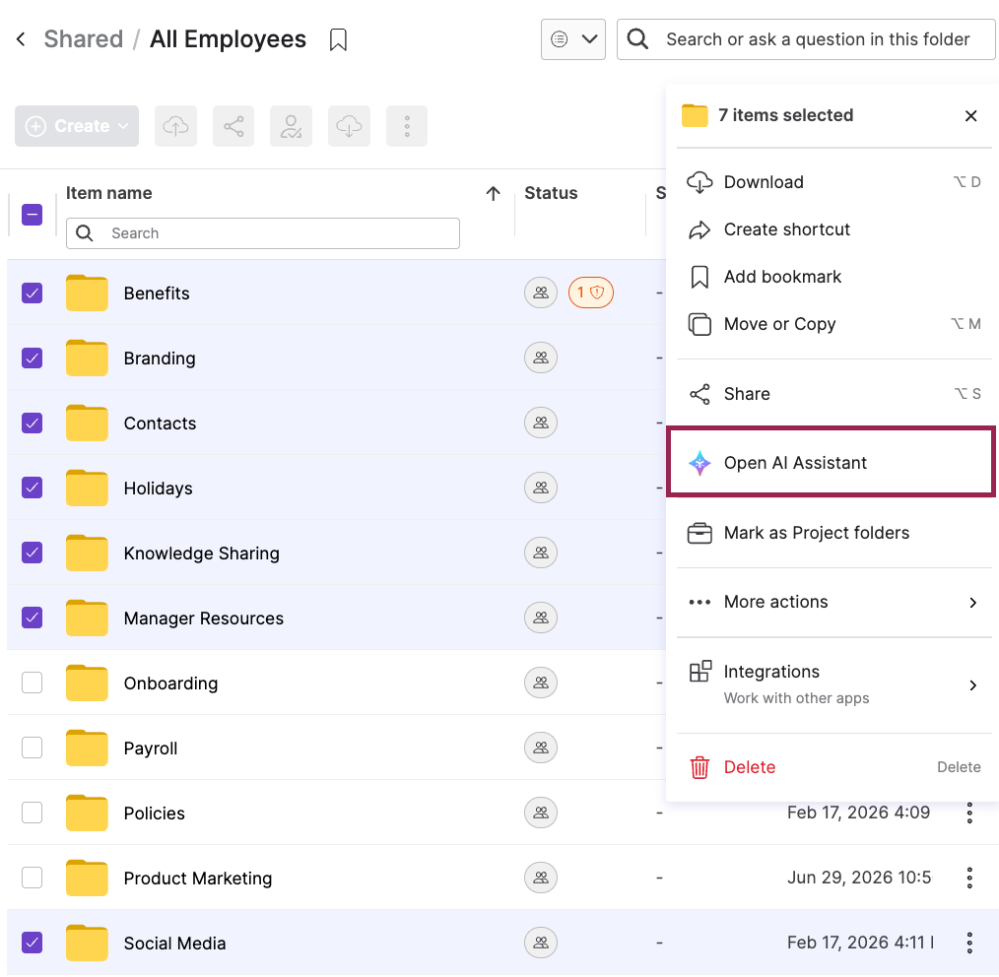Click the Item name search field
The image size is (999, 977).
263,233
